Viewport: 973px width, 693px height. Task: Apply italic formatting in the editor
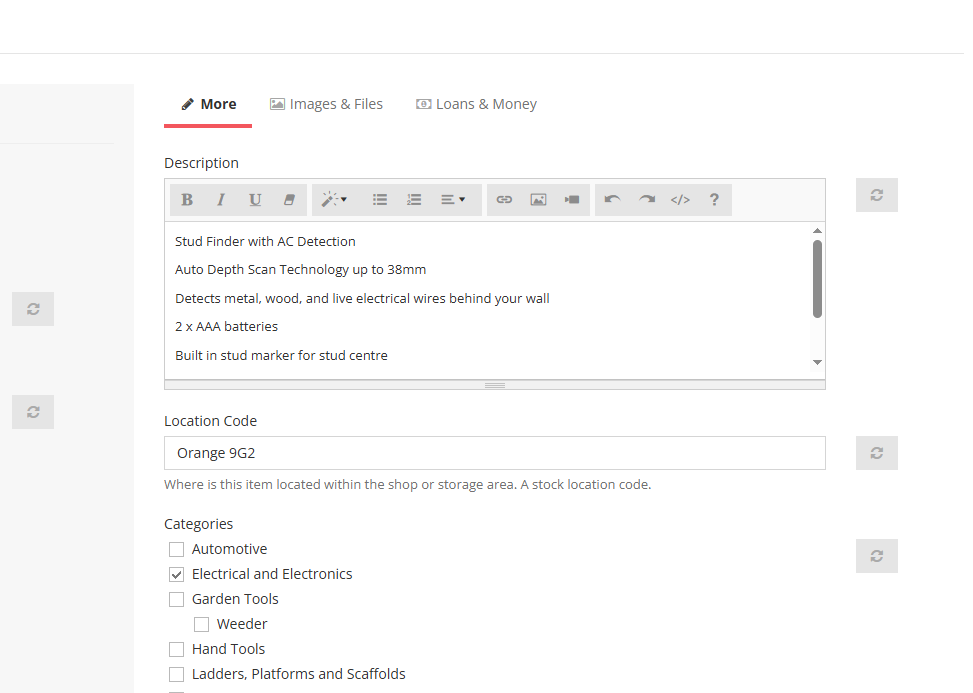click(x=221, y=200)
